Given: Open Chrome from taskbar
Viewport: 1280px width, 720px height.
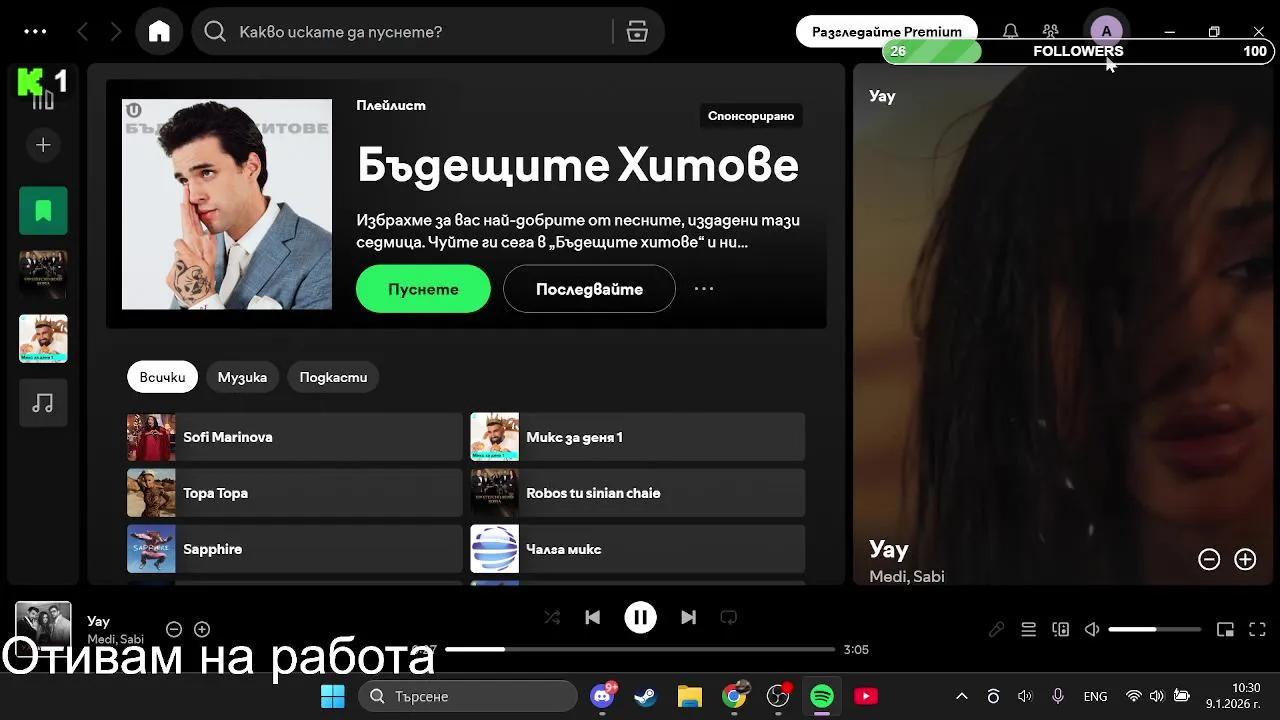Looking at the screenshot, I should [x=734, y=696].
